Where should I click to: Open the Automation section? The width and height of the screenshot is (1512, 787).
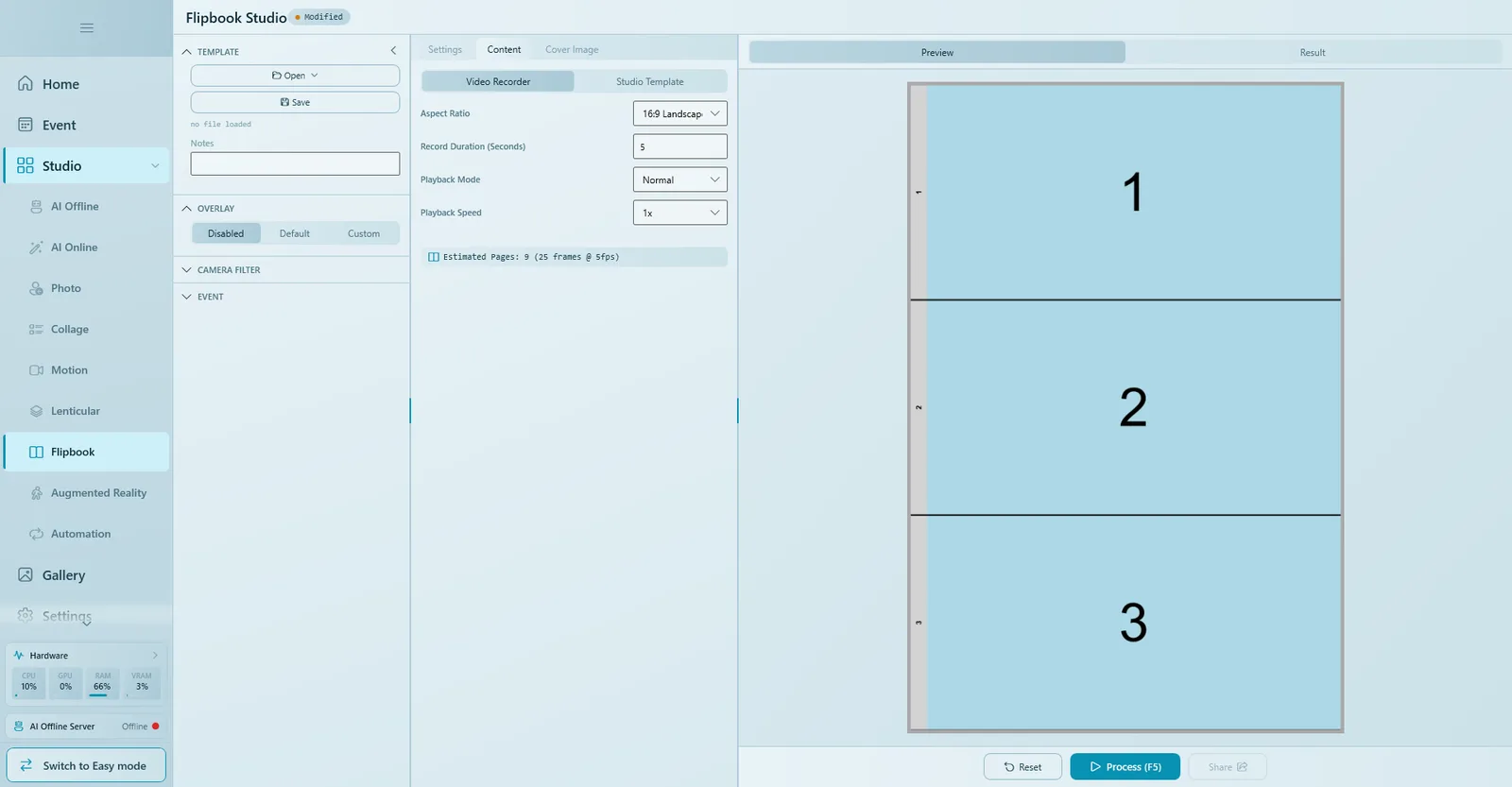coord(86,534)
